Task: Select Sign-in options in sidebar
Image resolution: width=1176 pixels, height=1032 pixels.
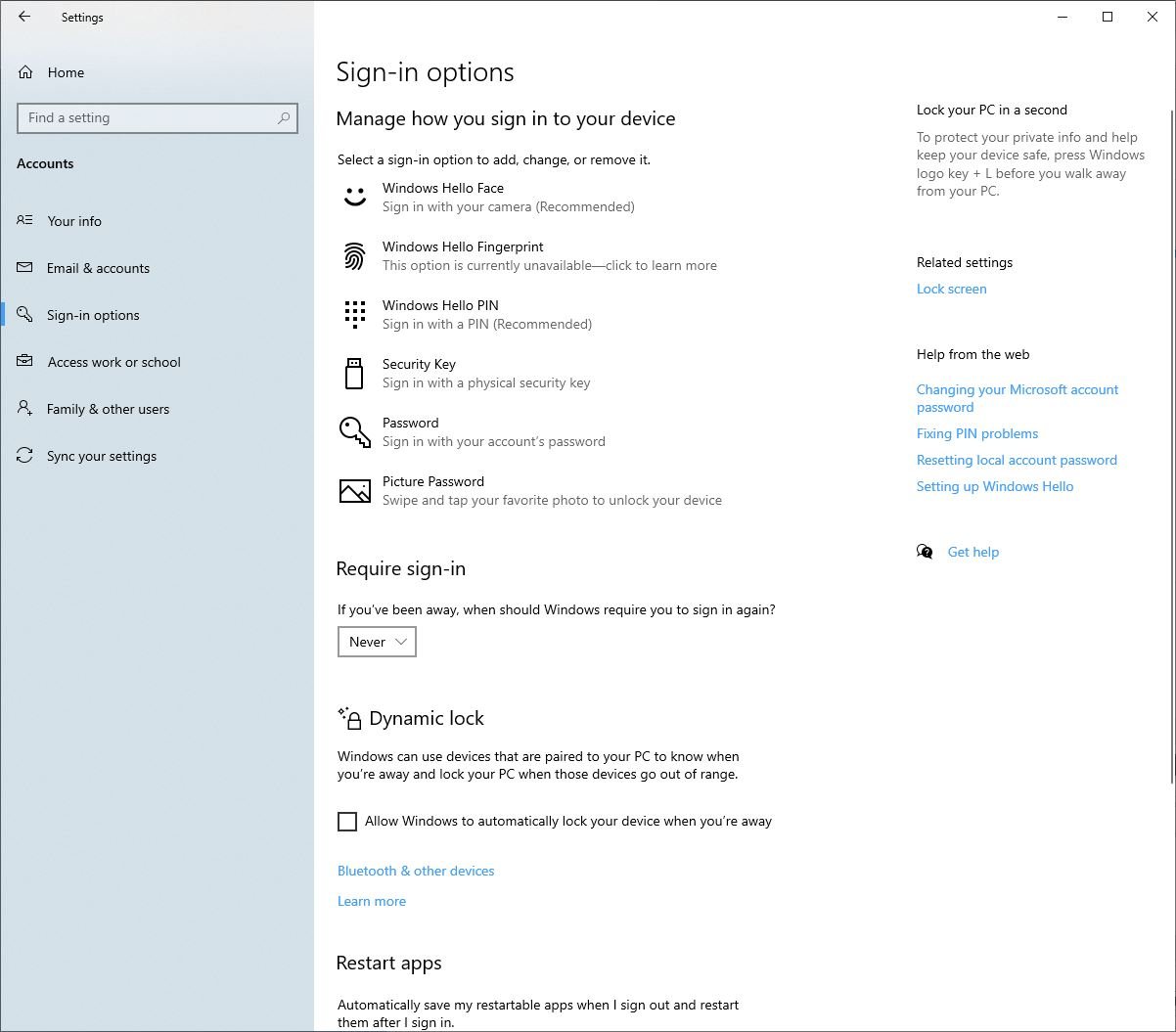Action: coord(157,315)
